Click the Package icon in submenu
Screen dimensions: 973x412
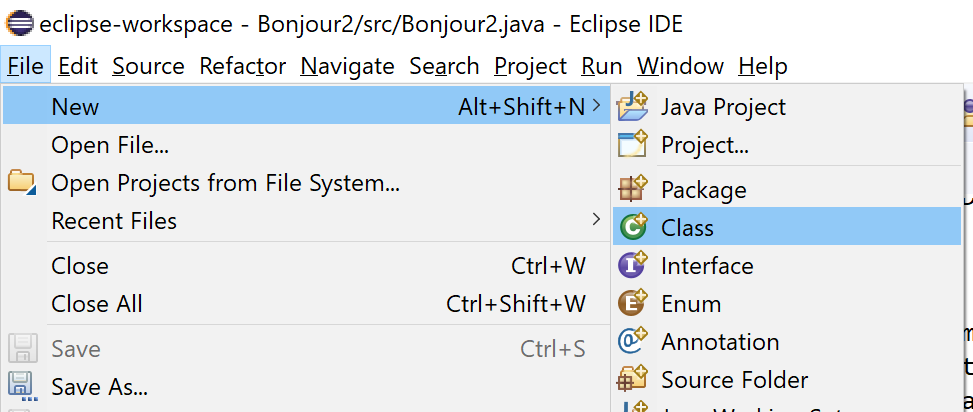(x=633, y=189)
